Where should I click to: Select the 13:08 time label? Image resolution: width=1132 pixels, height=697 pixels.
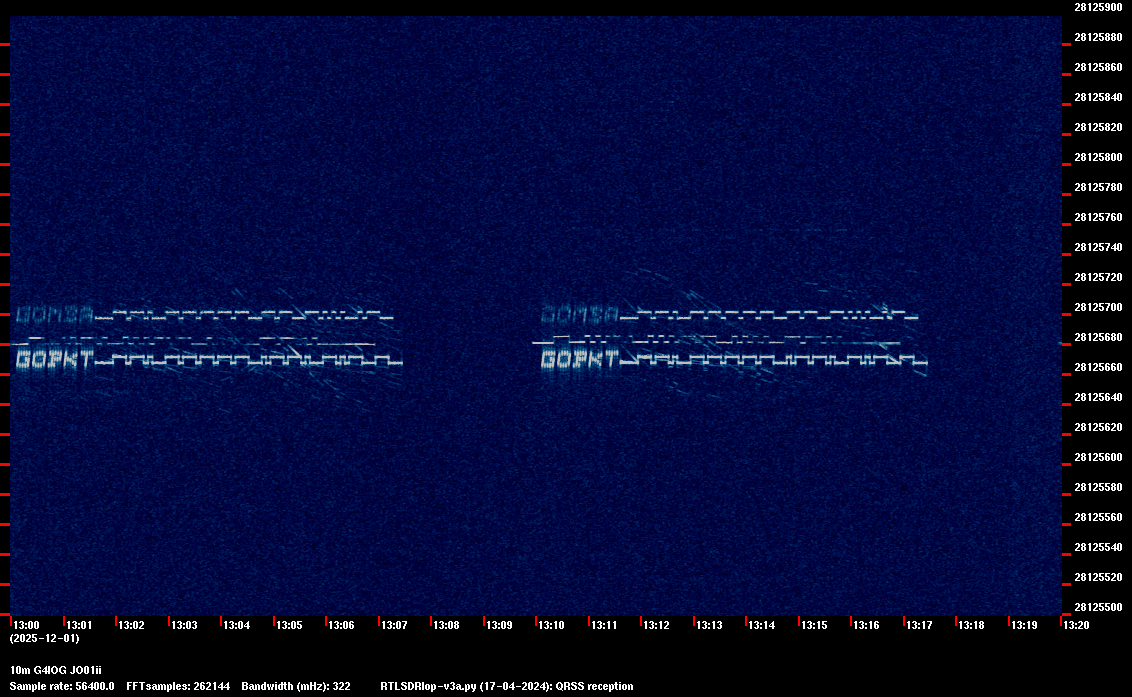pyautogui.click(x=447, y=625)
